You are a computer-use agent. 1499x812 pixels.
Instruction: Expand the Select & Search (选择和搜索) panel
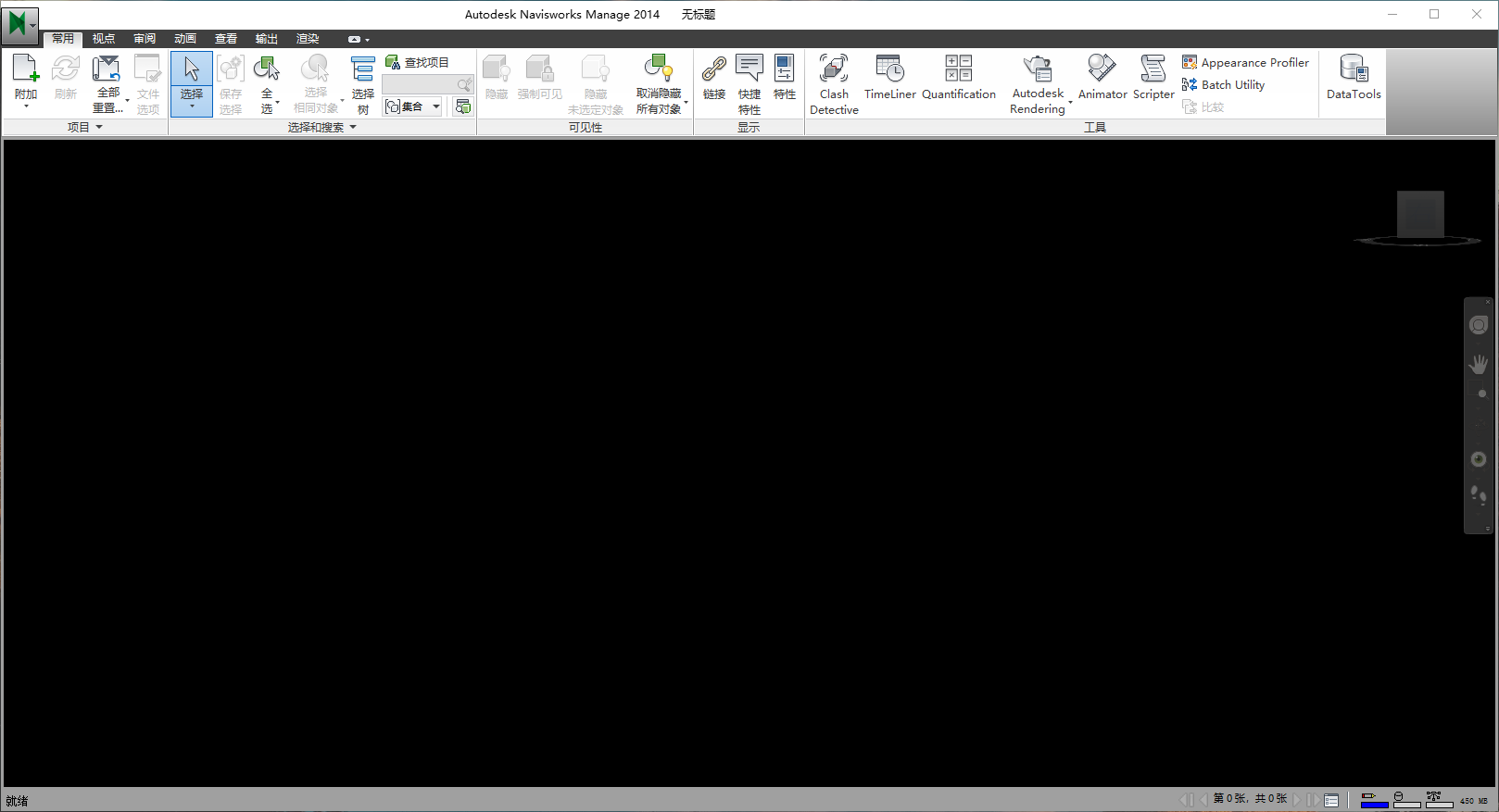pos(321,127)
